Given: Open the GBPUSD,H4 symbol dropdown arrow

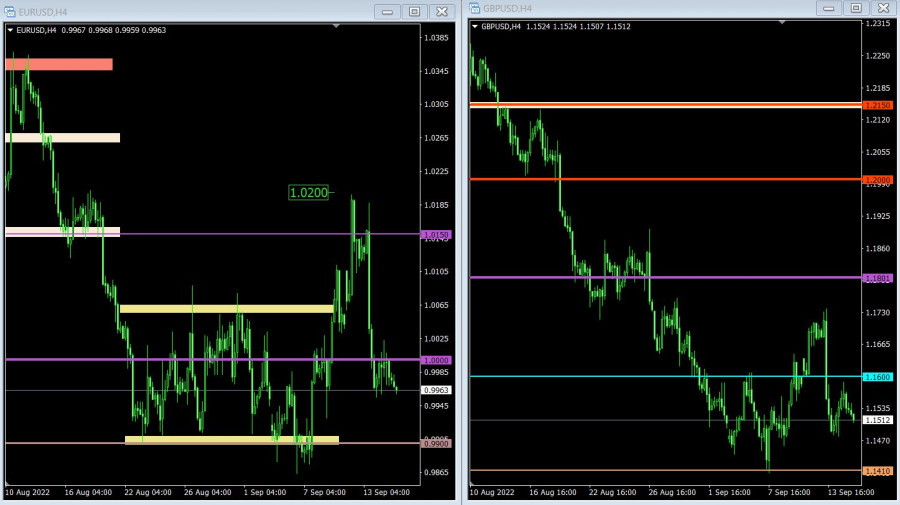Looking at the screenshot, I should (475, 26).
